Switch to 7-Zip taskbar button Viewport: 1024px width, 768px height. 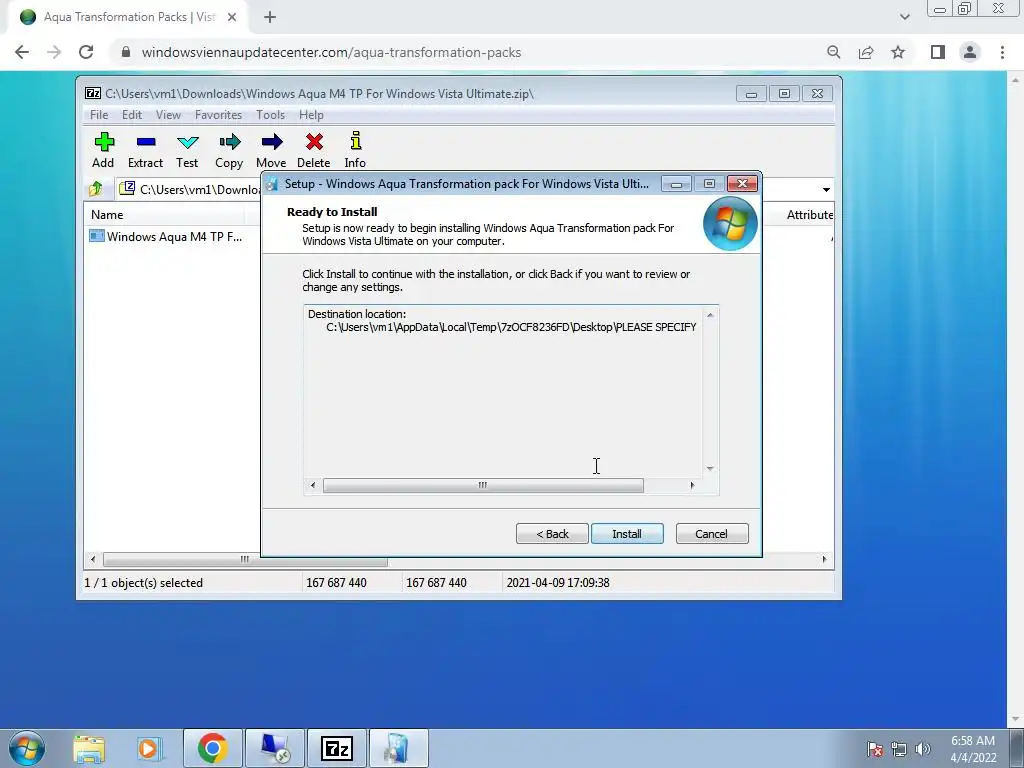336,748
